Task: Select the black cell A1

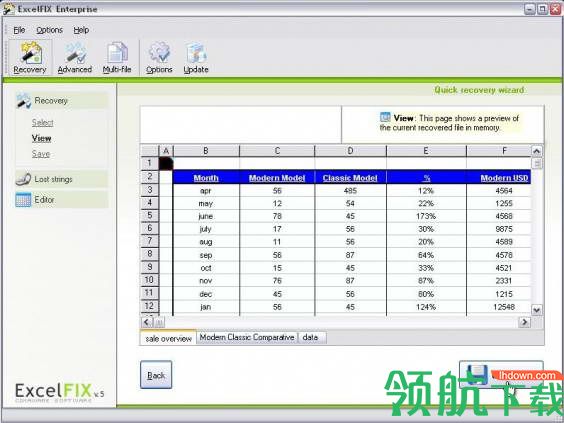Action: coord(166,163)
